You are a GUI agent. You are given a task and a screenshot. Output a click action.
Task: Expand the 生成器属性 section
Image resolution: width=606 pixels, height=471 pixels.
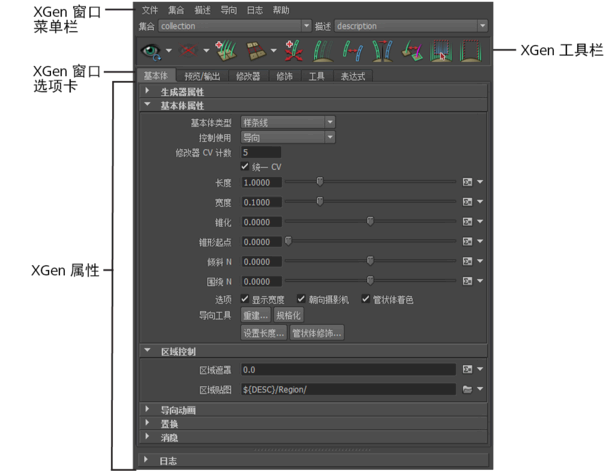(313, 92)
